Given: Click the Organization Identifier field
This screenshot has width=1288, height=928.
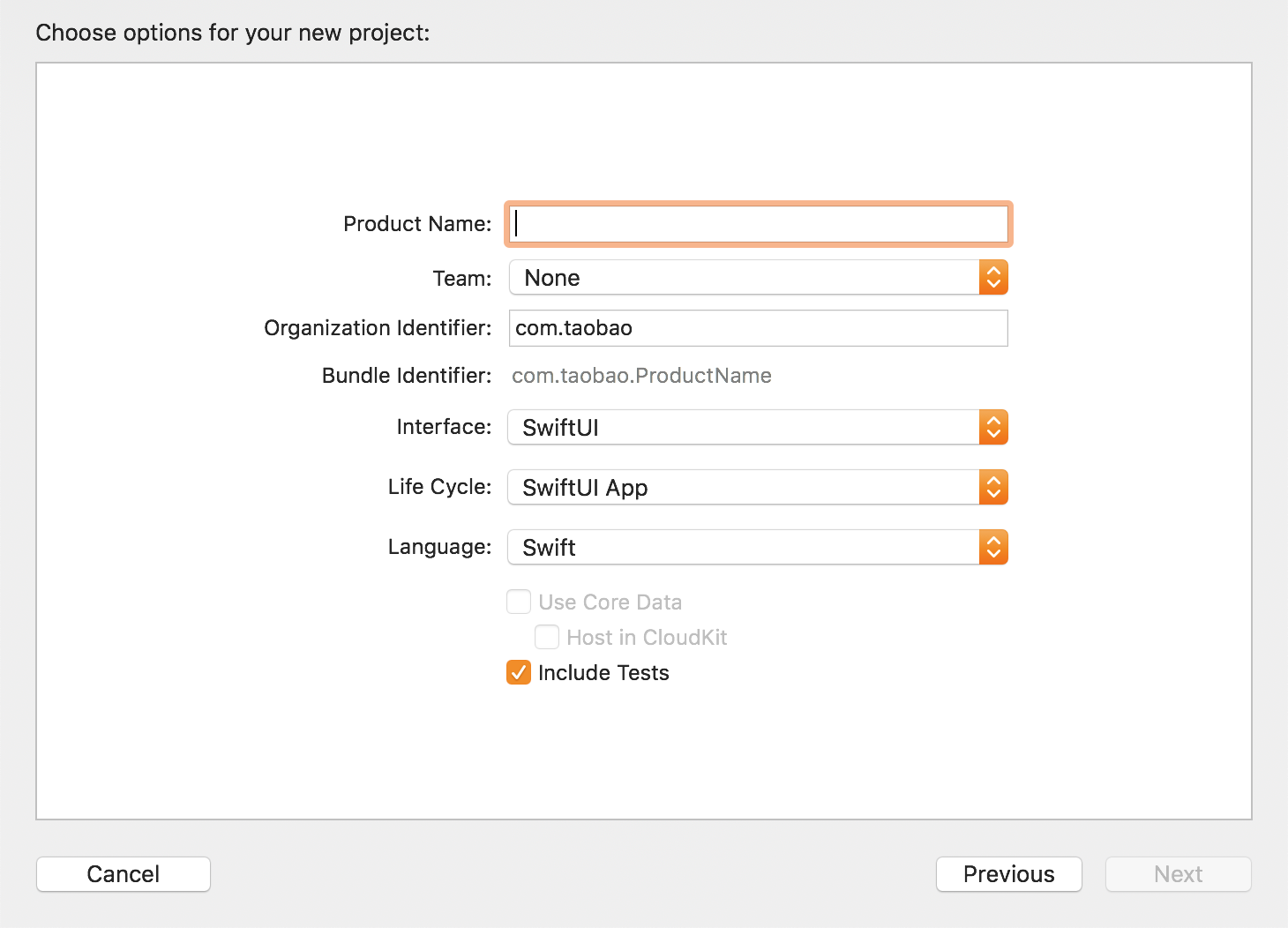Looking at the screenshot, I should click(759, 328).
